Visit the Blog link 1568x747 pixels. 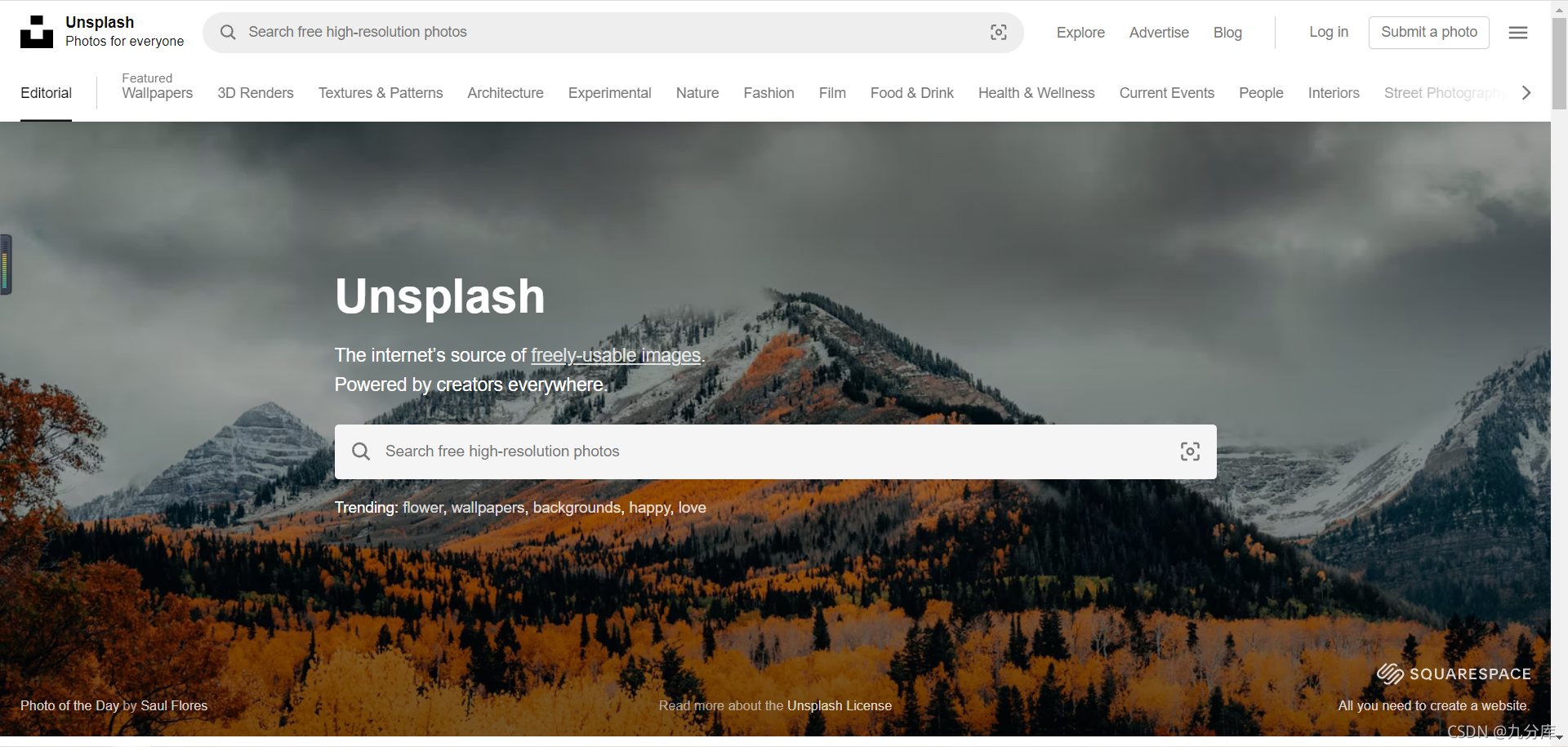1227,33
